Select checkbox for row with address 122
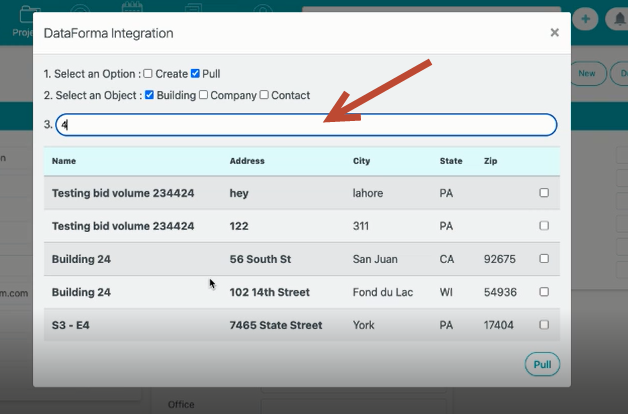 pos(544,226)
